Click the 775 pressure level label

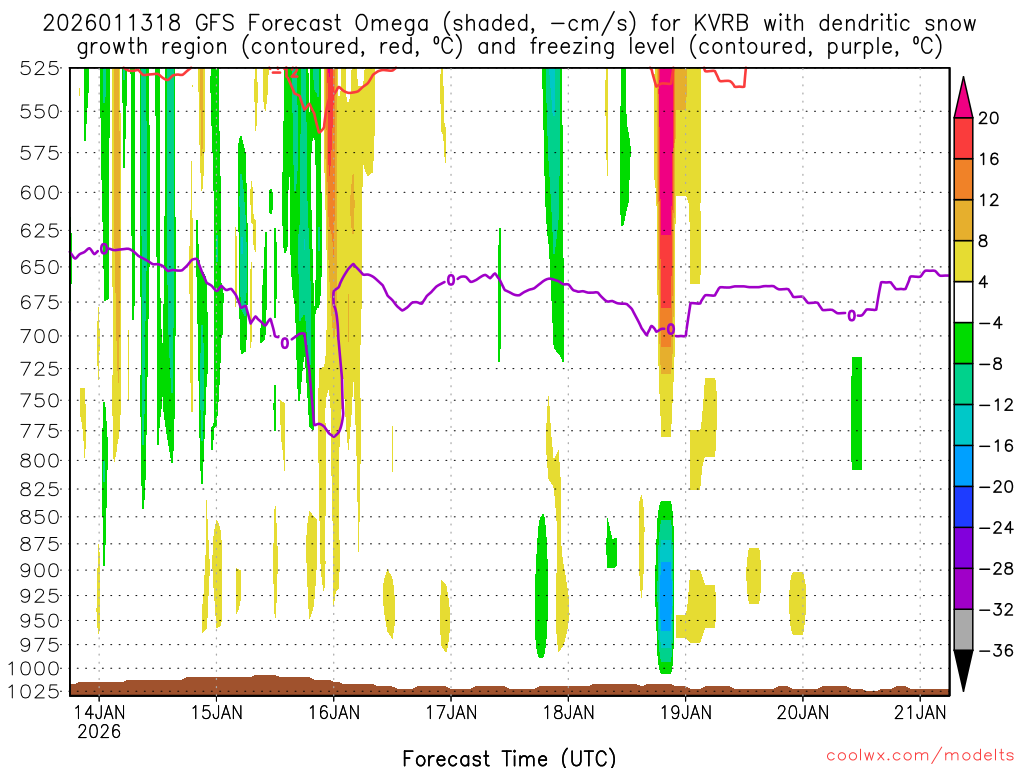[40, 431]
